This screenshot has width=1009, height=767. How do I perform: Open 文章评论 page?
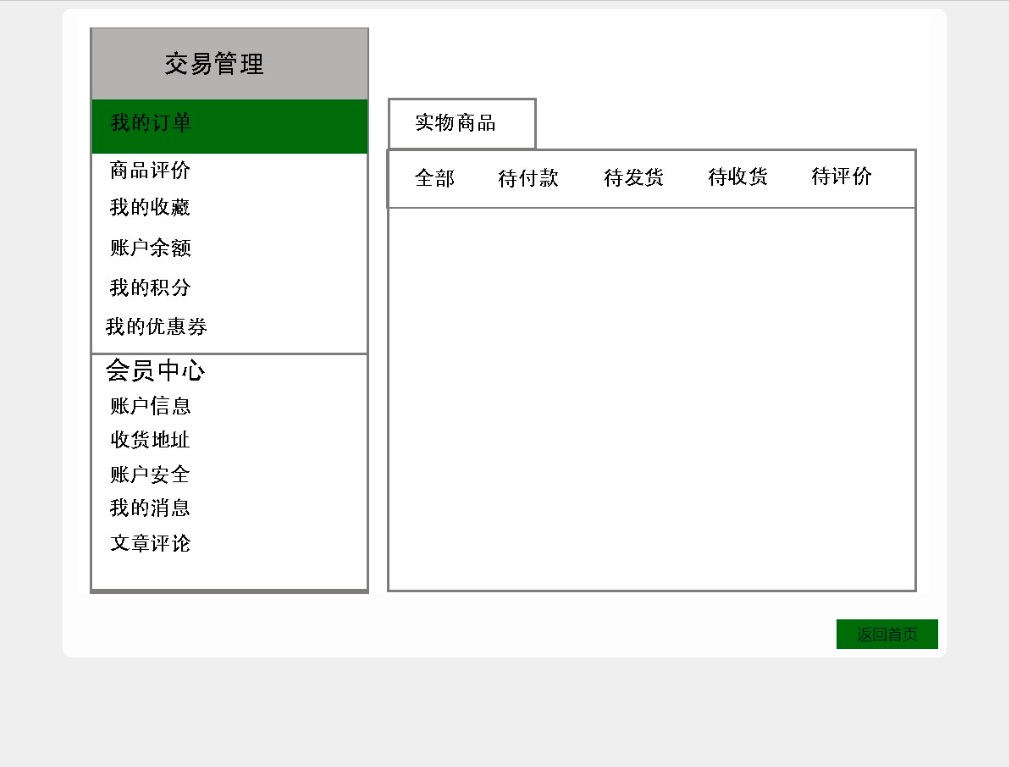pos(150,544)
